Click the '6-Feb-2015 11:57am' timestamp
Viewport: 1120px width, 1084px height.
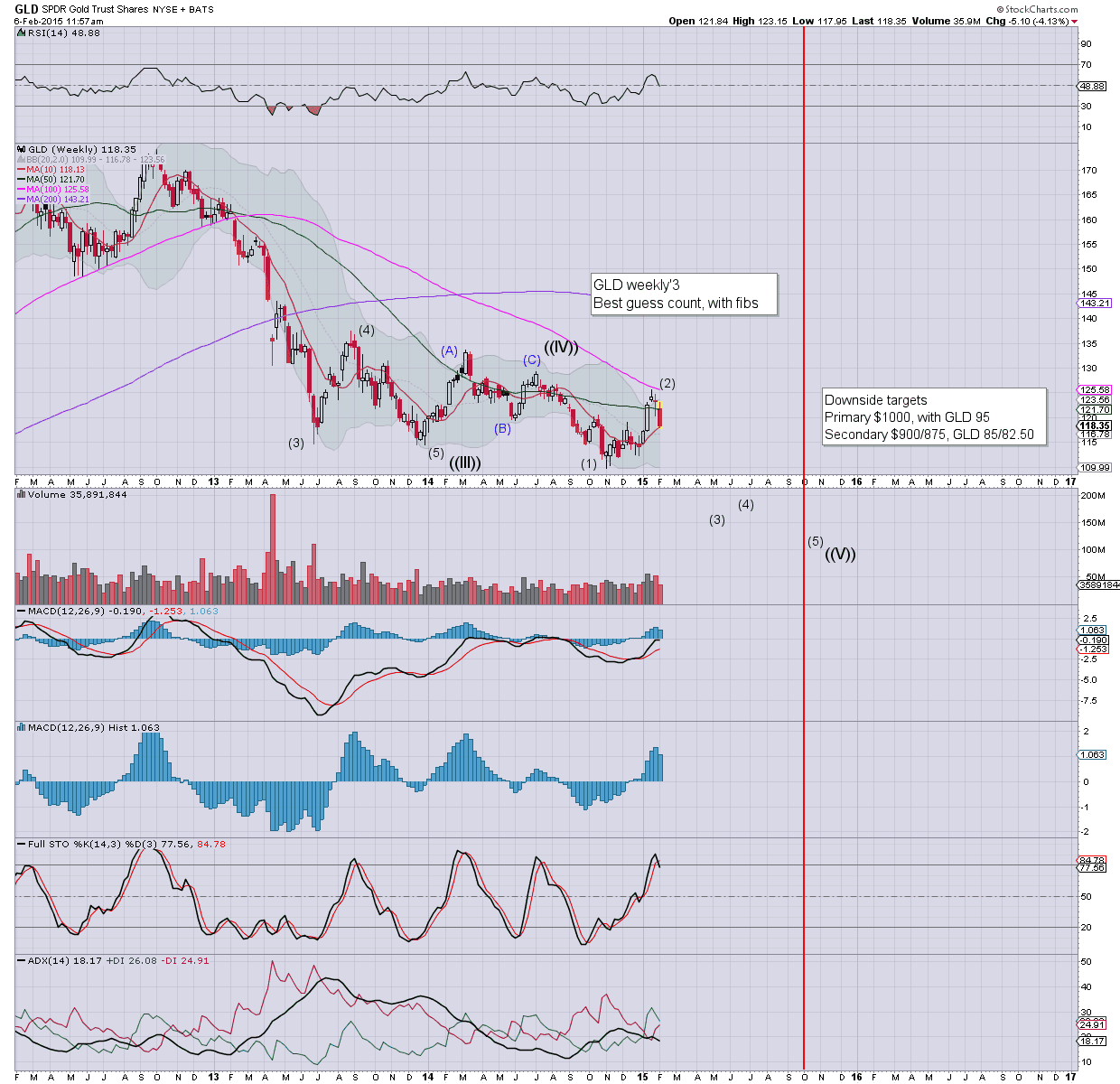click(x=59, y=21)
